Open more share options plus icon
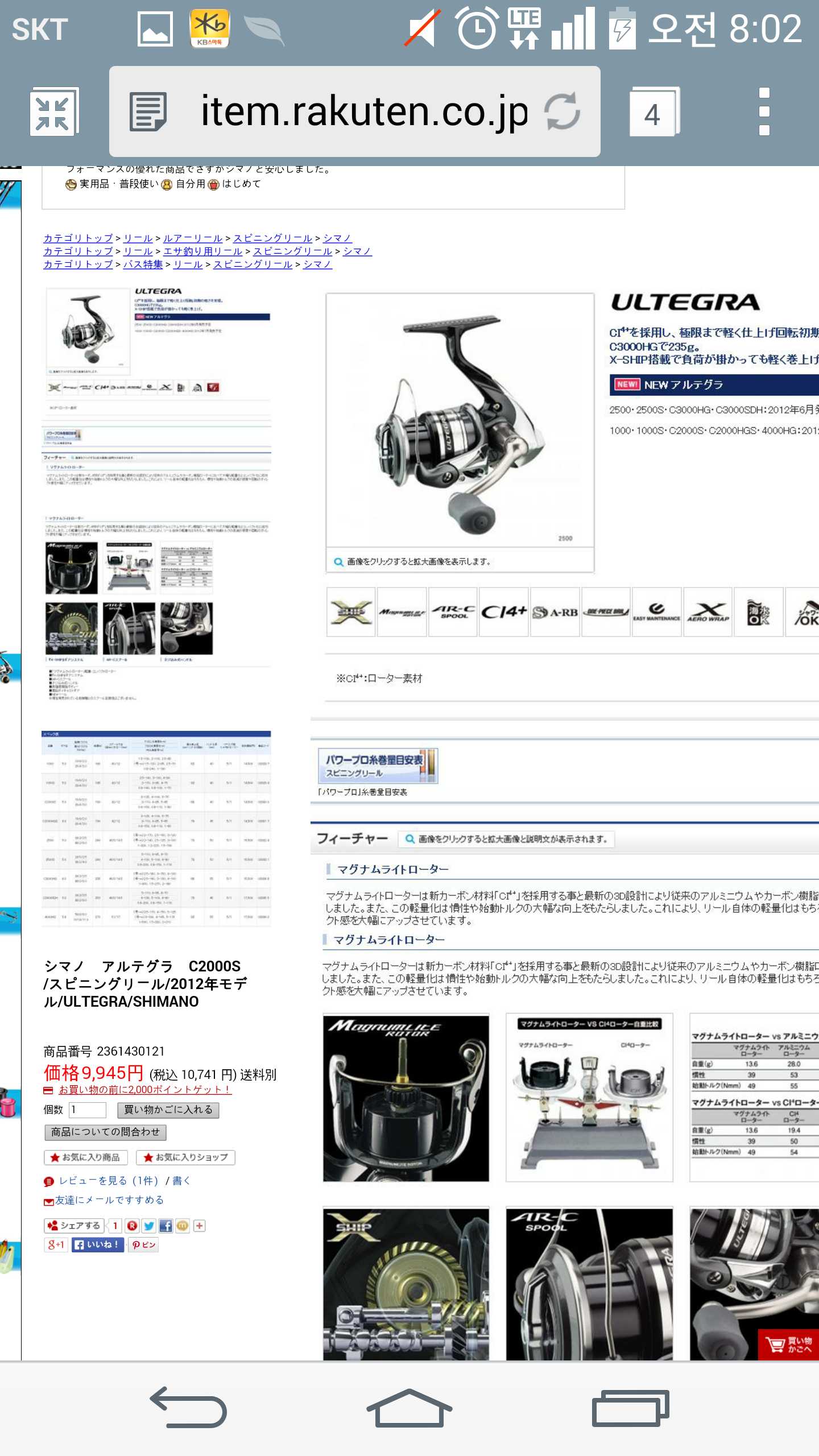The image size is (819, 1456). tap(199, 1226)
